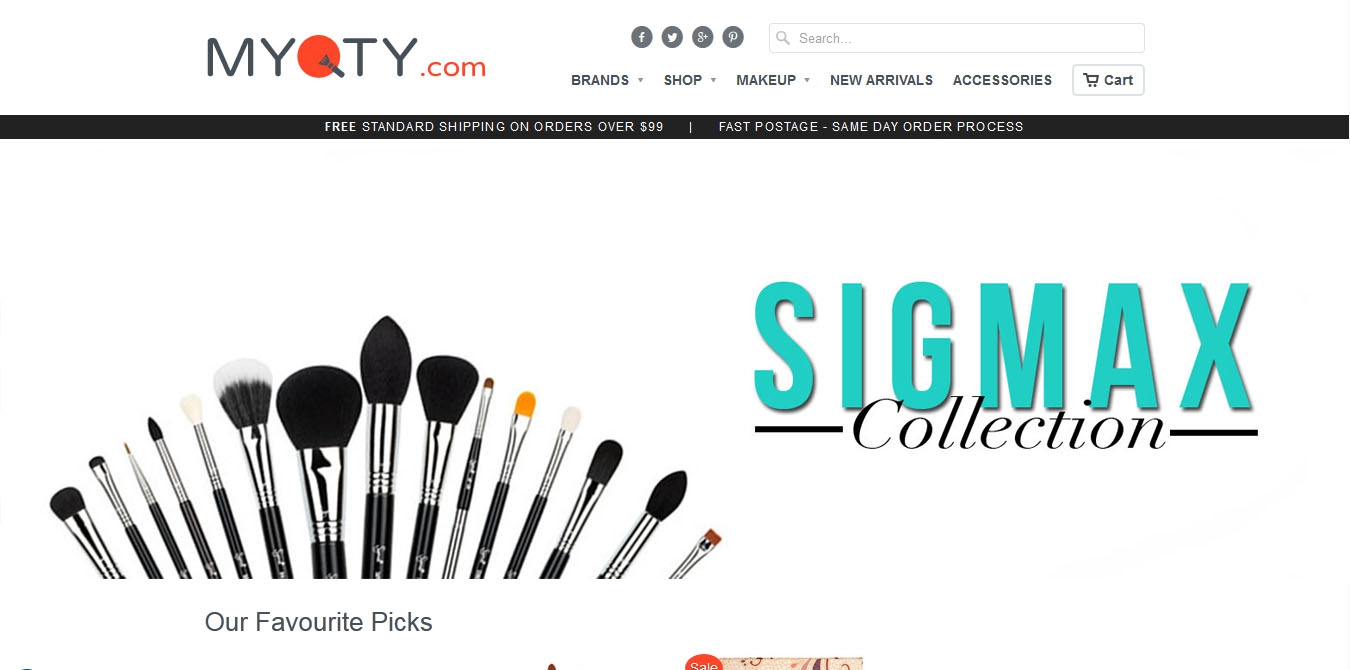Open the Facebook social icon
Screen dimensions: 1350x670
pyautogui.click(x=642, y=38)
